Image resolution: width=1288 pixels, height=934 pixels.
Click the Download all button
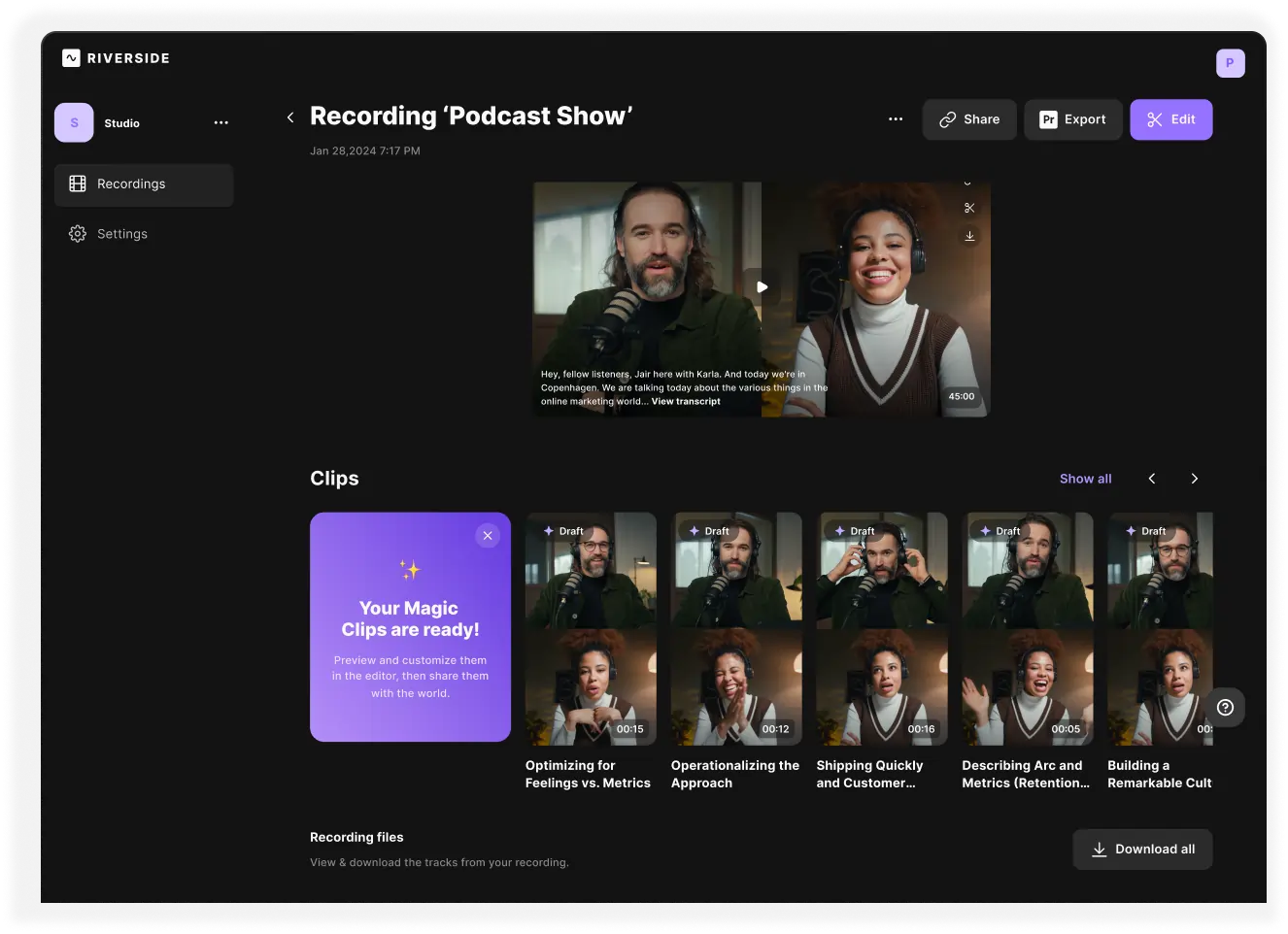1142,849
